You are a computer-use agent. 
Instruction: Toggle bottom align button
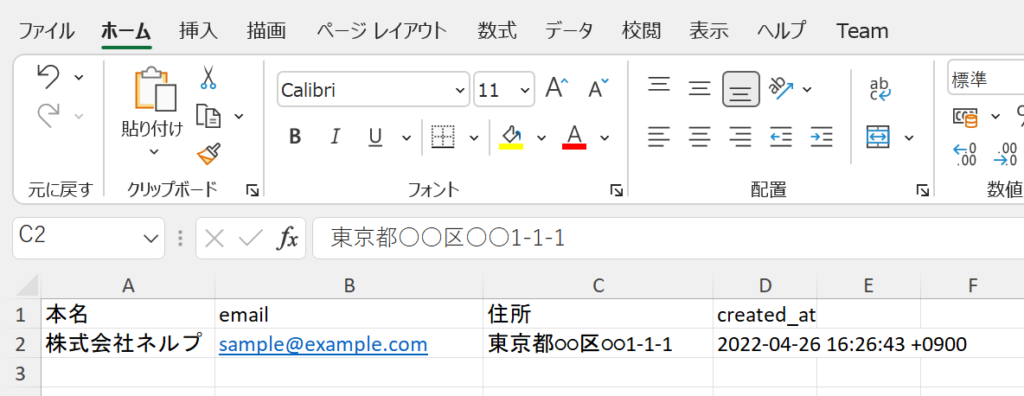(x=741, y=89)
